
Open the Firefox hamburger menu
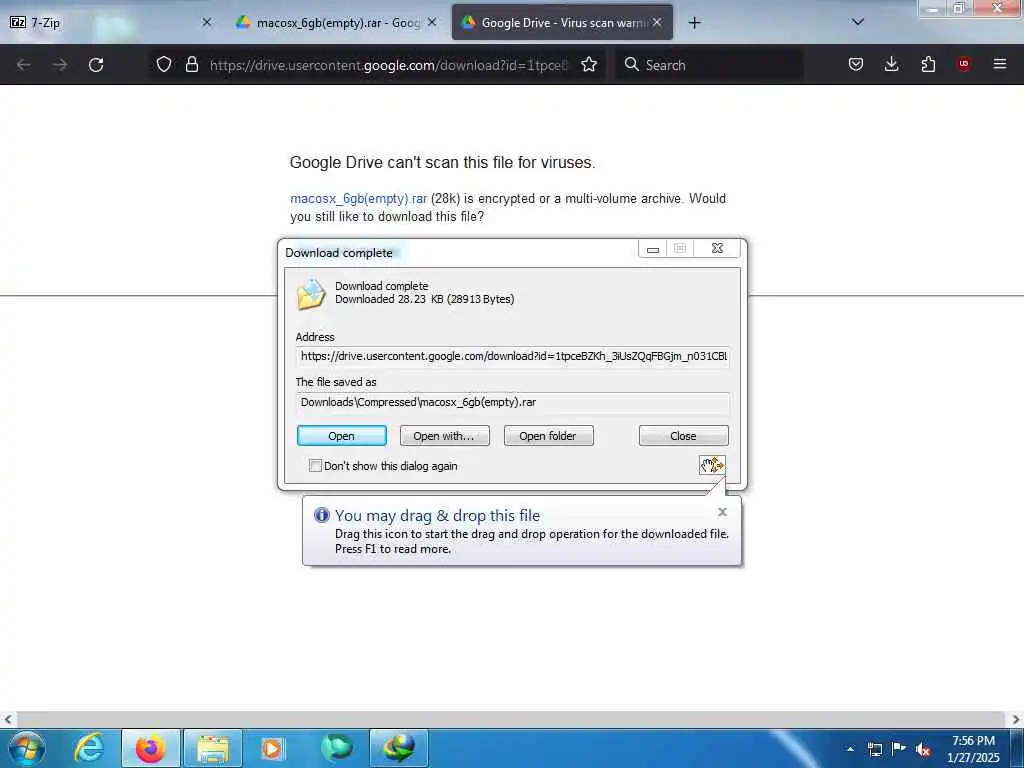click(x=1000, y=64)
